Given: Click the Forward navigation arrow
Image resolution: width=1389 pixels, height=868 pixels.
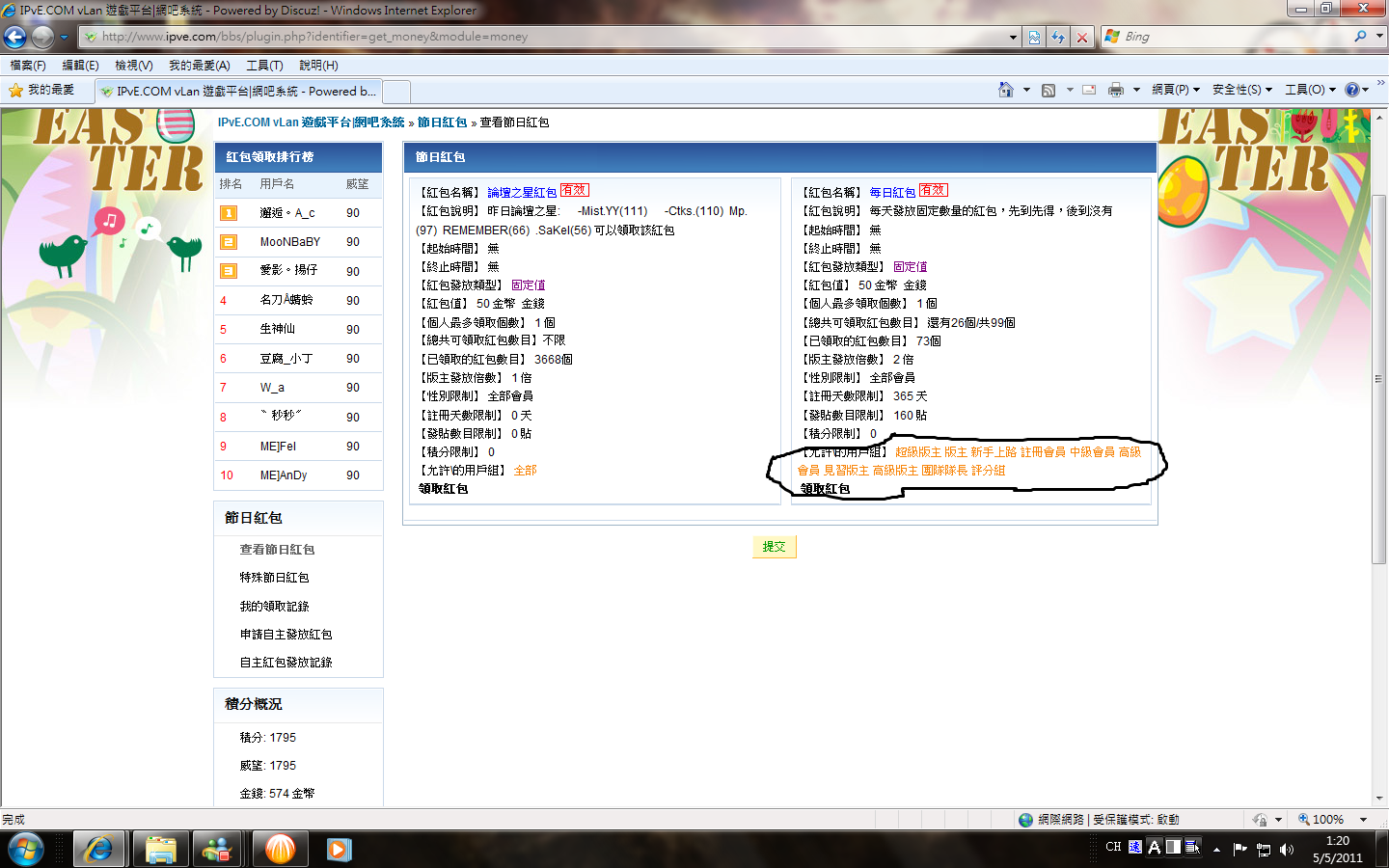Looking at the screenshot, I should tap(42, 37).
